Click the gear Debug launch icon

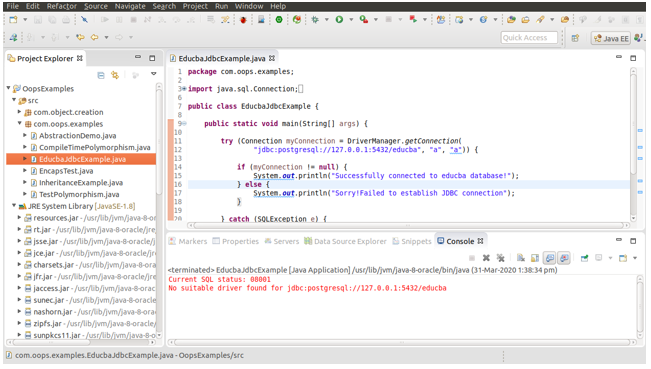(x=315, y=20)
